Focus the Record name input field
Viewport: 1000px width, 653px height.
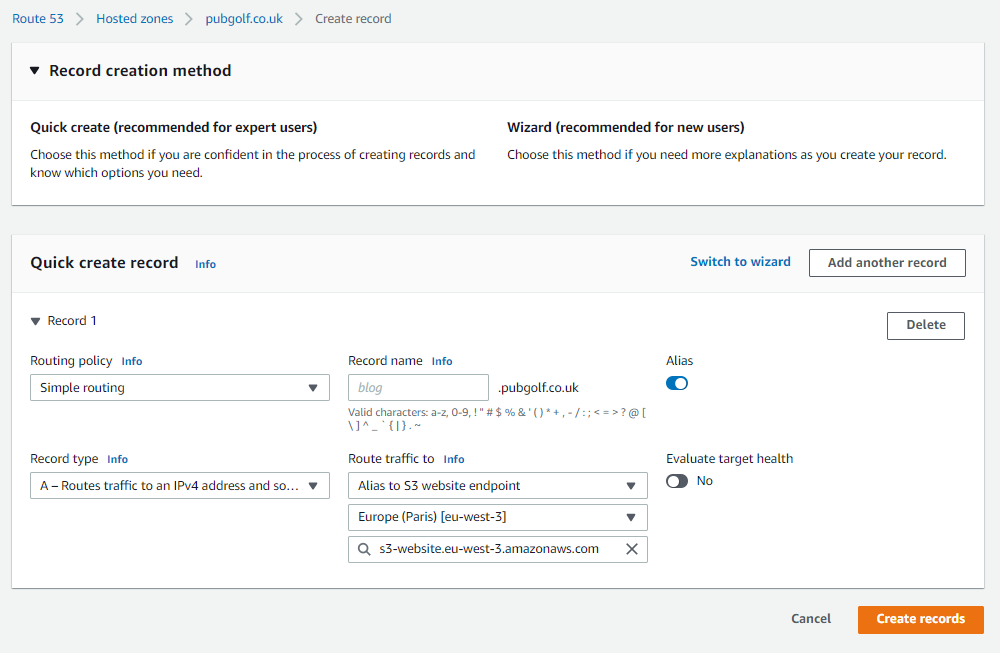[418, 388]
